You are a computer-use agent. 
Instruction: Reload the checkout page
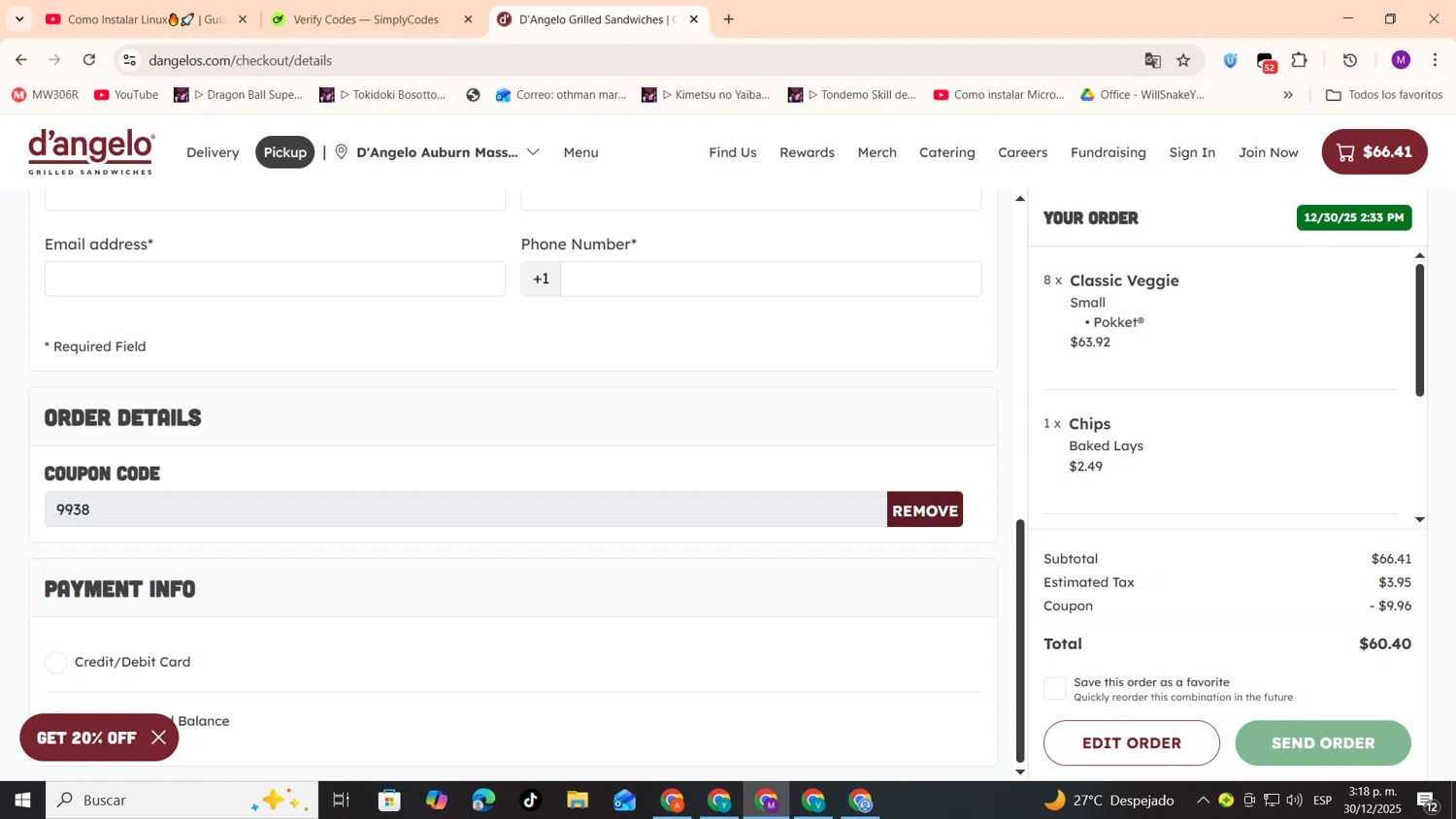coord(89,60)
